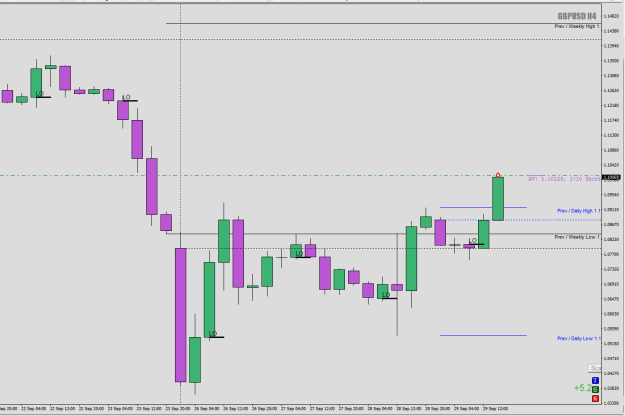Select the Prev / Weekly High label

[x=577, y=26]
